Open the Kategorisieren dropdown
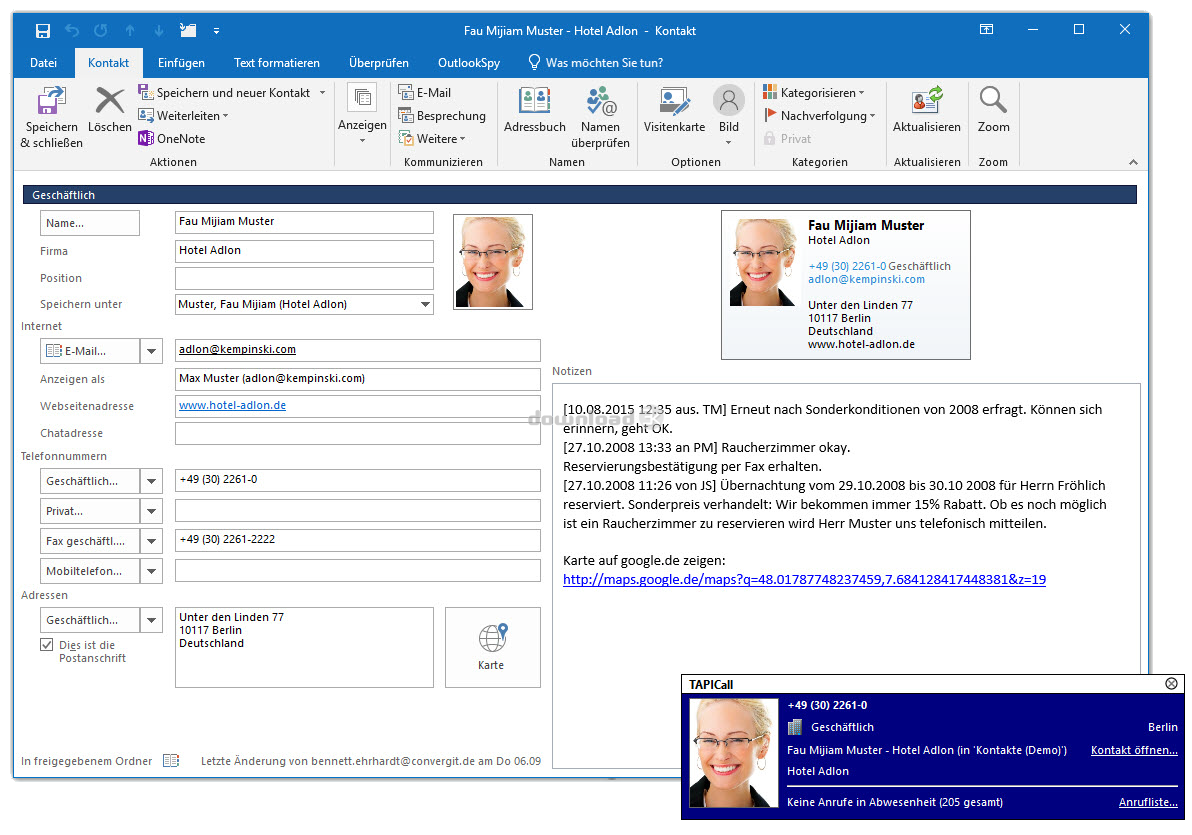 coord(813,93)
